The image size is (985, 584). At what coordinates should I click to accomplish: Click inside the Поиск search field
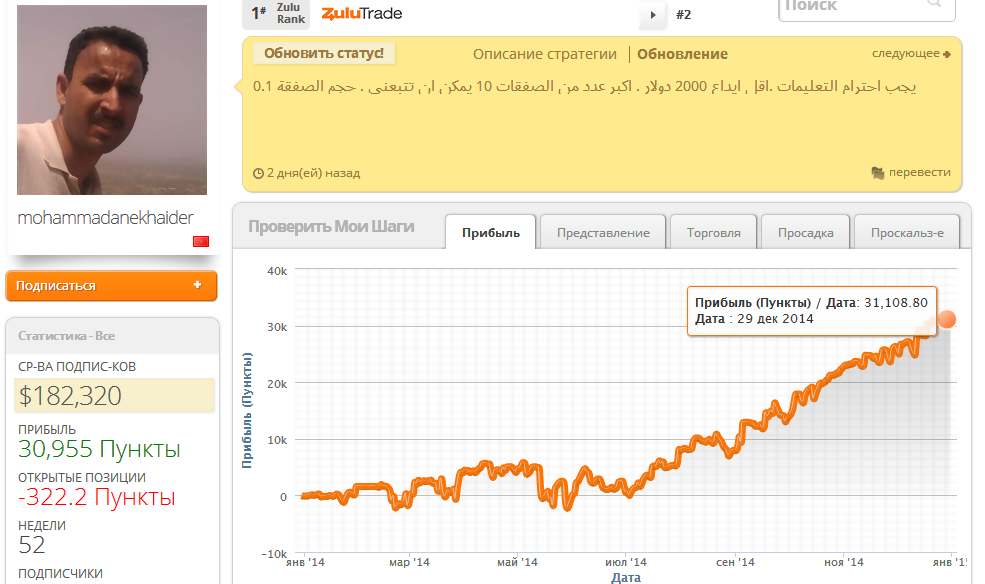pos(860,7)
